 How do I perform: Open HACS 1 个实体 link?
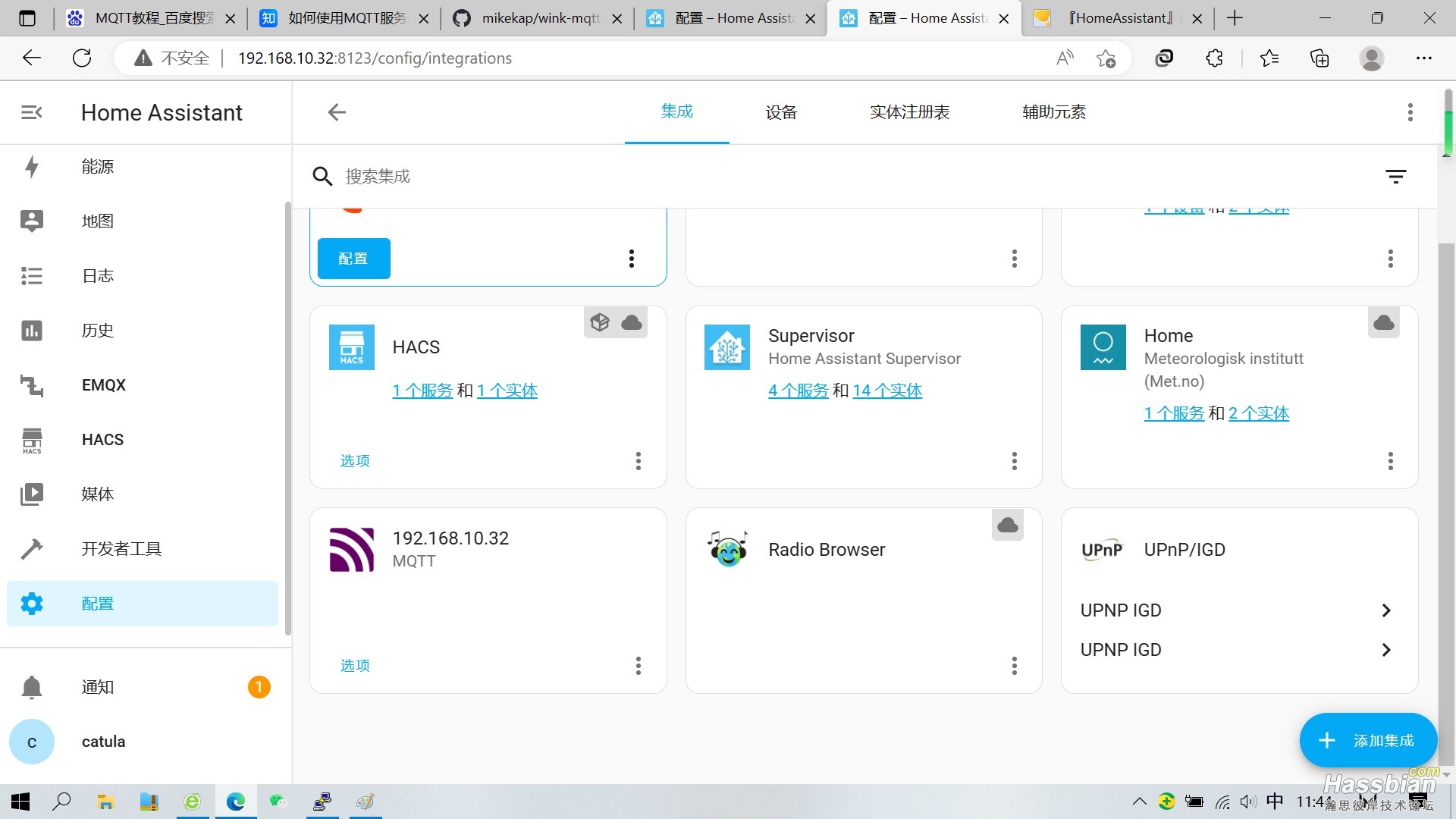tap(507, 391)
